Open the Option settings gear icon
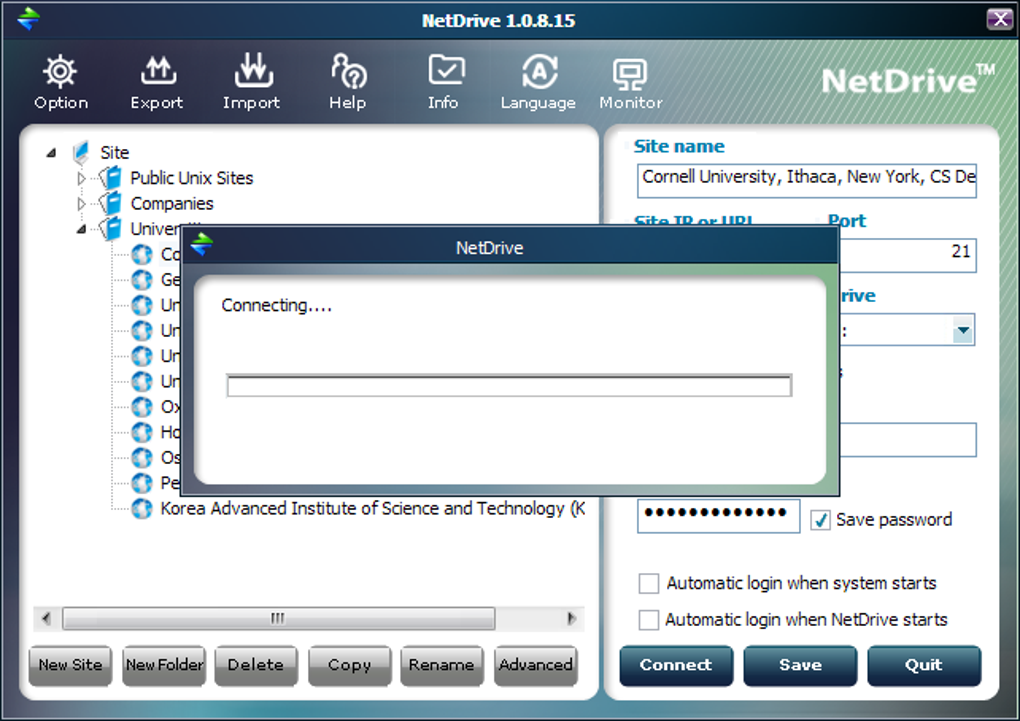The height and width of the screenshot is (721, 1020). pos(60,72)
